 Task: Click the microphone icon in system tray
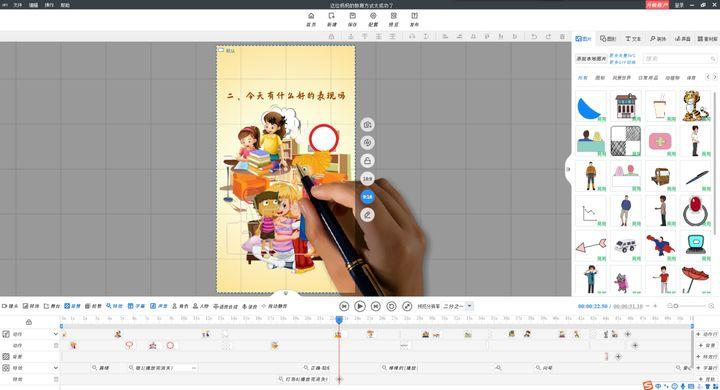pyautogui.click(x=683, y=386)
